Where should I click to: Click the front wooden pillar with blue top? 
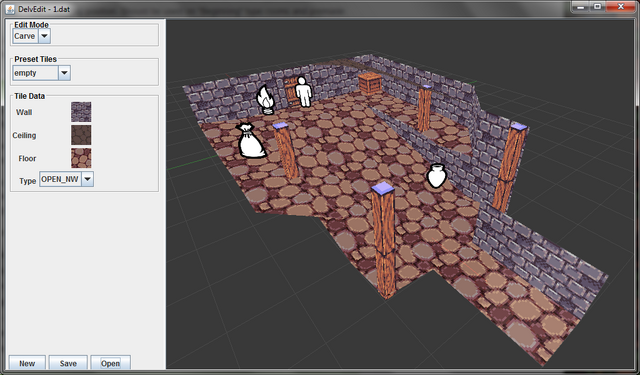pyautogui.click(x=383, y=240)
